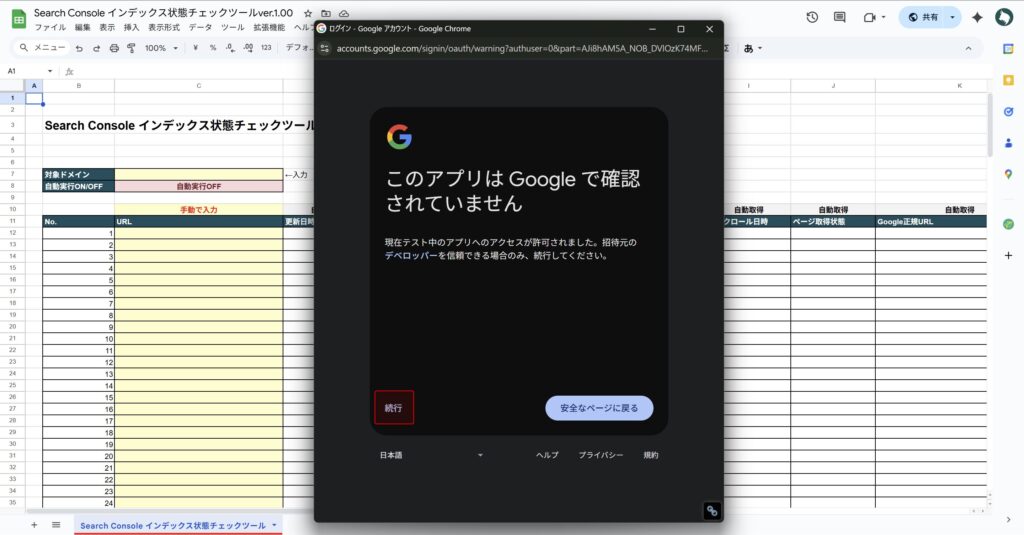Expand the 共有 share options arrow
1024x535 pixels.
[x=952, y=17]
